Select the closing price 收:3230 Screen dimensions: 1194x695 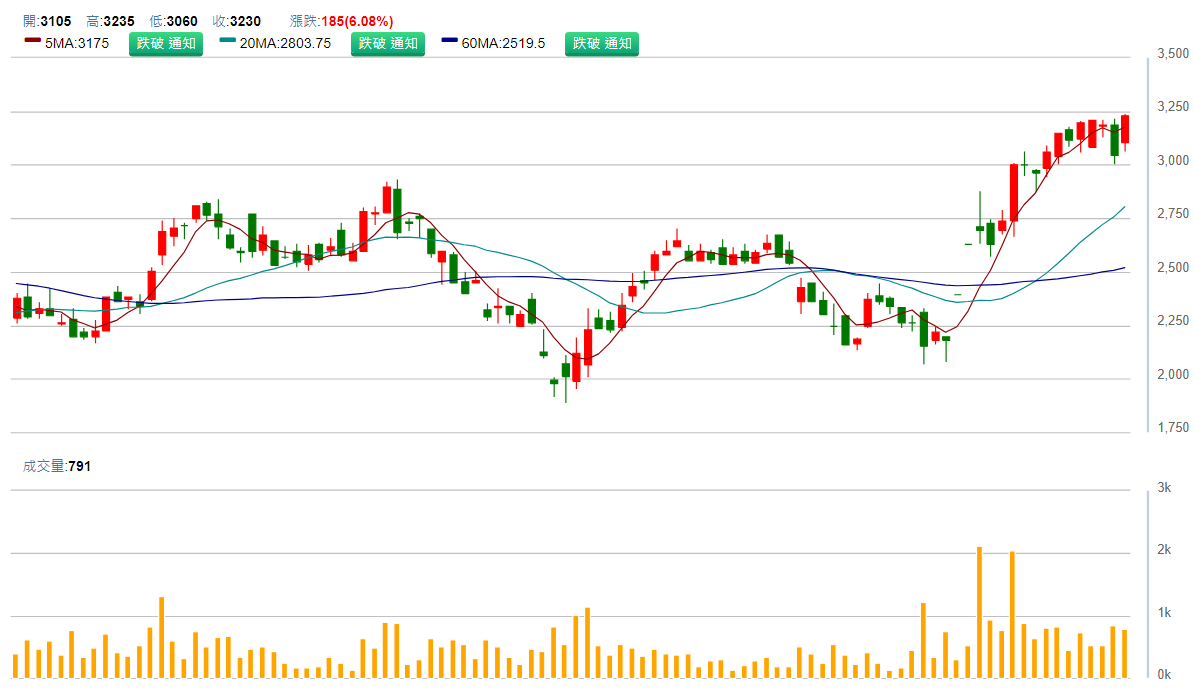[236, 21]
